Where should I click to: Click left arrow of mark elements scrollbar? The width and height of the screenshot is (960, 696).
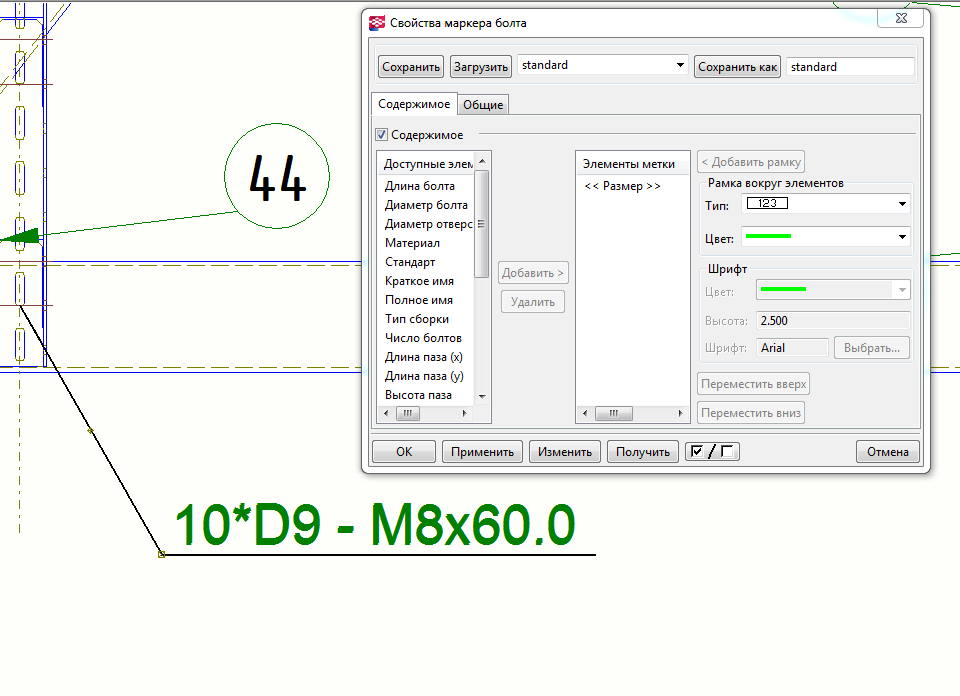pyautogui.click(x=585, y=414)
